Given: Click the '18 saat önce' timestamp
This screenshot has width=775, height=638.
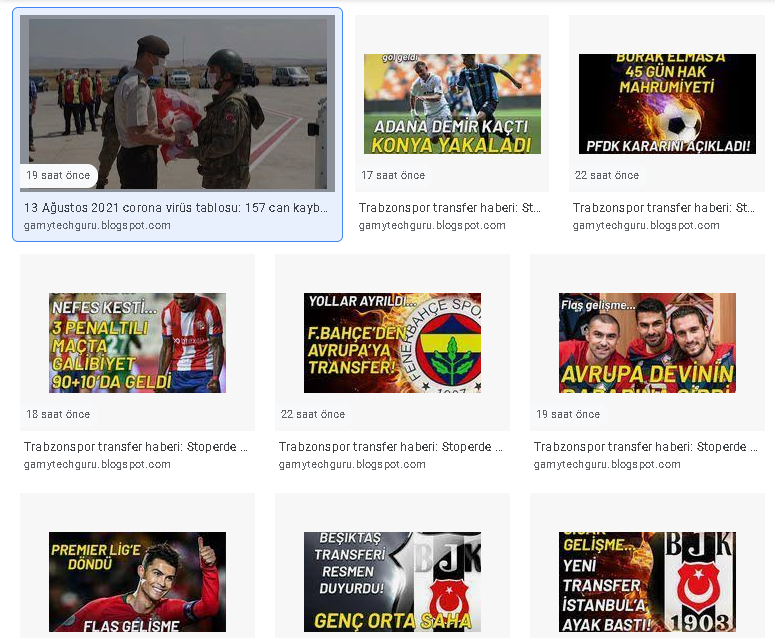Looking at the screenshot, I should (x=58, y=415).
